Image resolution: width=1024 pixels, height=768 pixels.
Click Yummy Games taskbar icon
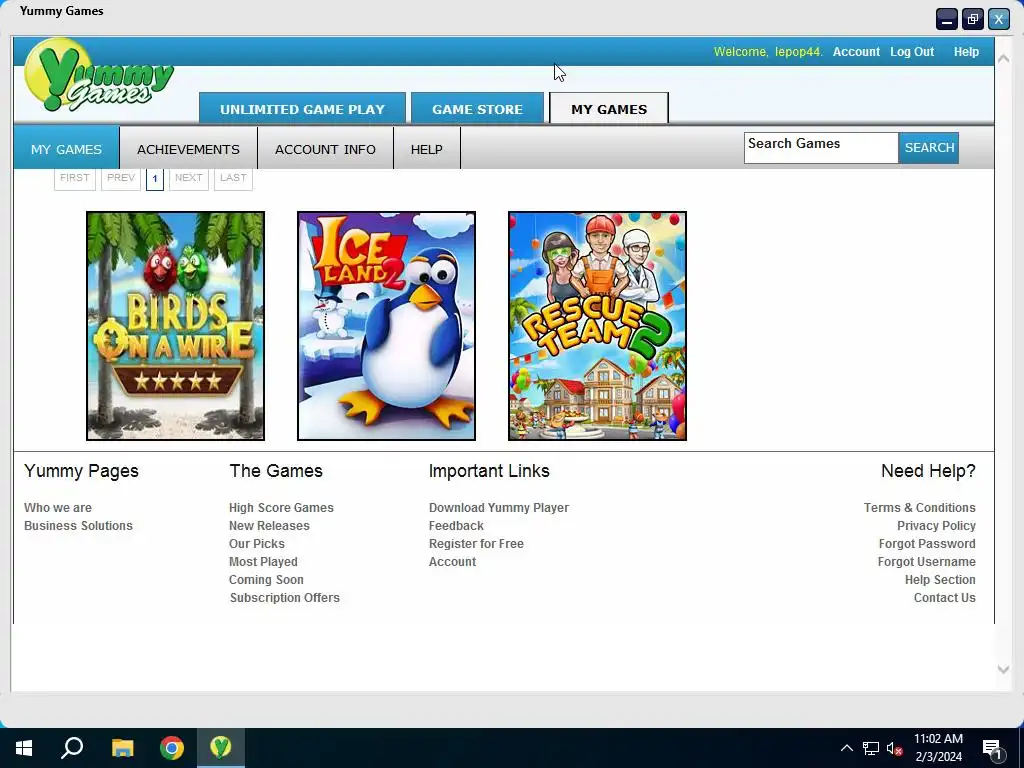[221, 748]
